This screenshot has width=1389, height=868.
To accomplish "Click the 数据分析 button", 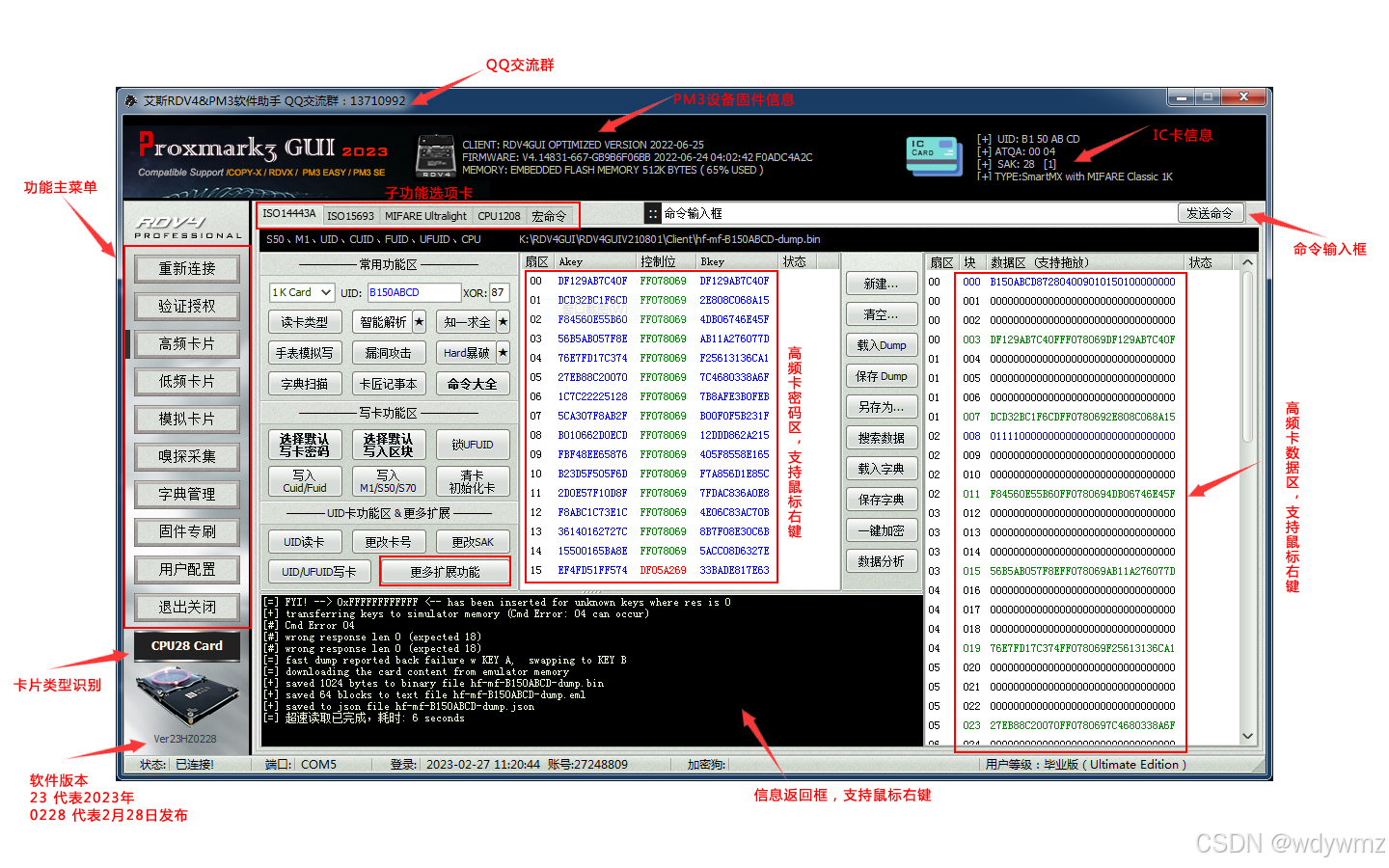I will (882, 561).
